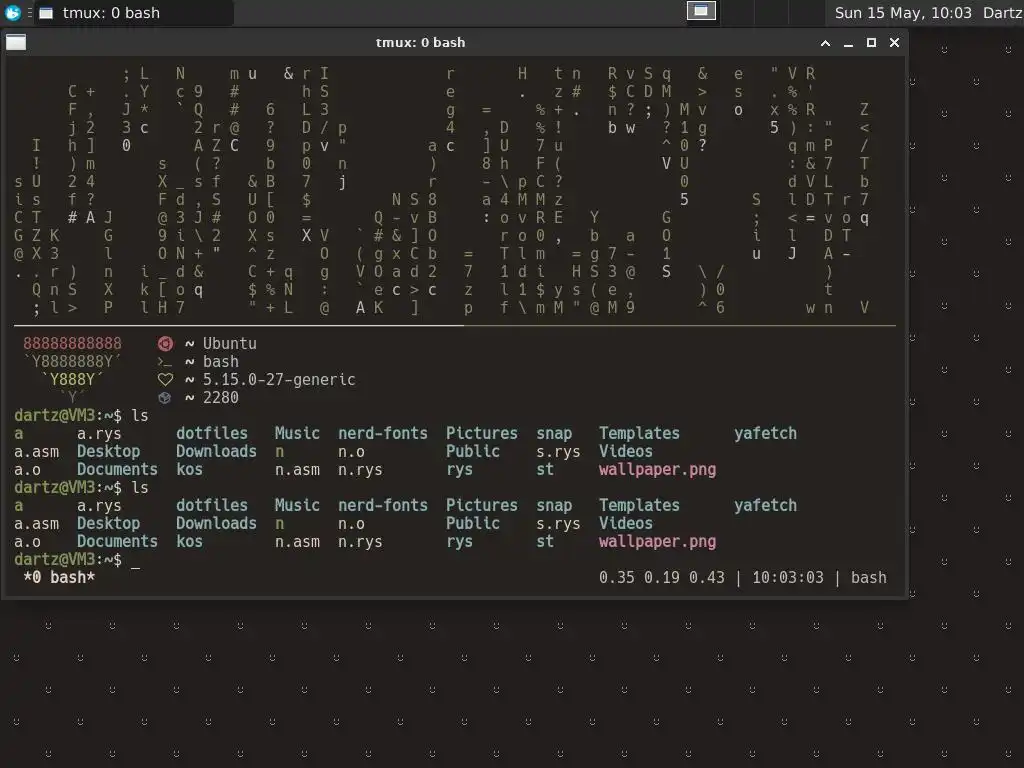This screenshot has width=1024, height=768.
Task: Click 'wallpaper.png' in the first ls listing
Action: pyautogui.click(x=657, y=470)
